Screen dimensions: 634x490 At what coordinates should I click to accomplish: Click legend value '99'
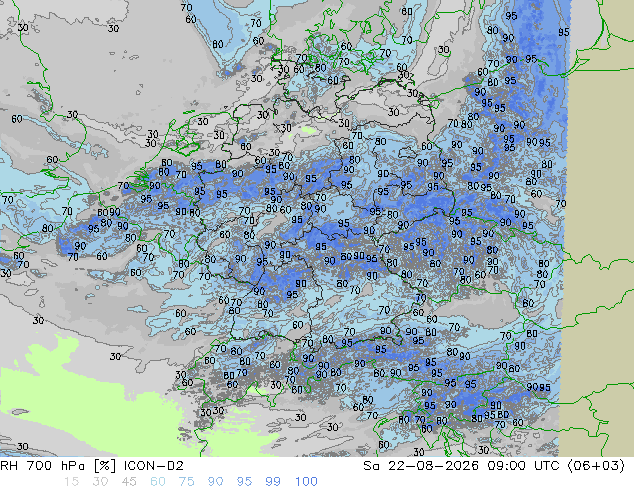click(273, 482)
